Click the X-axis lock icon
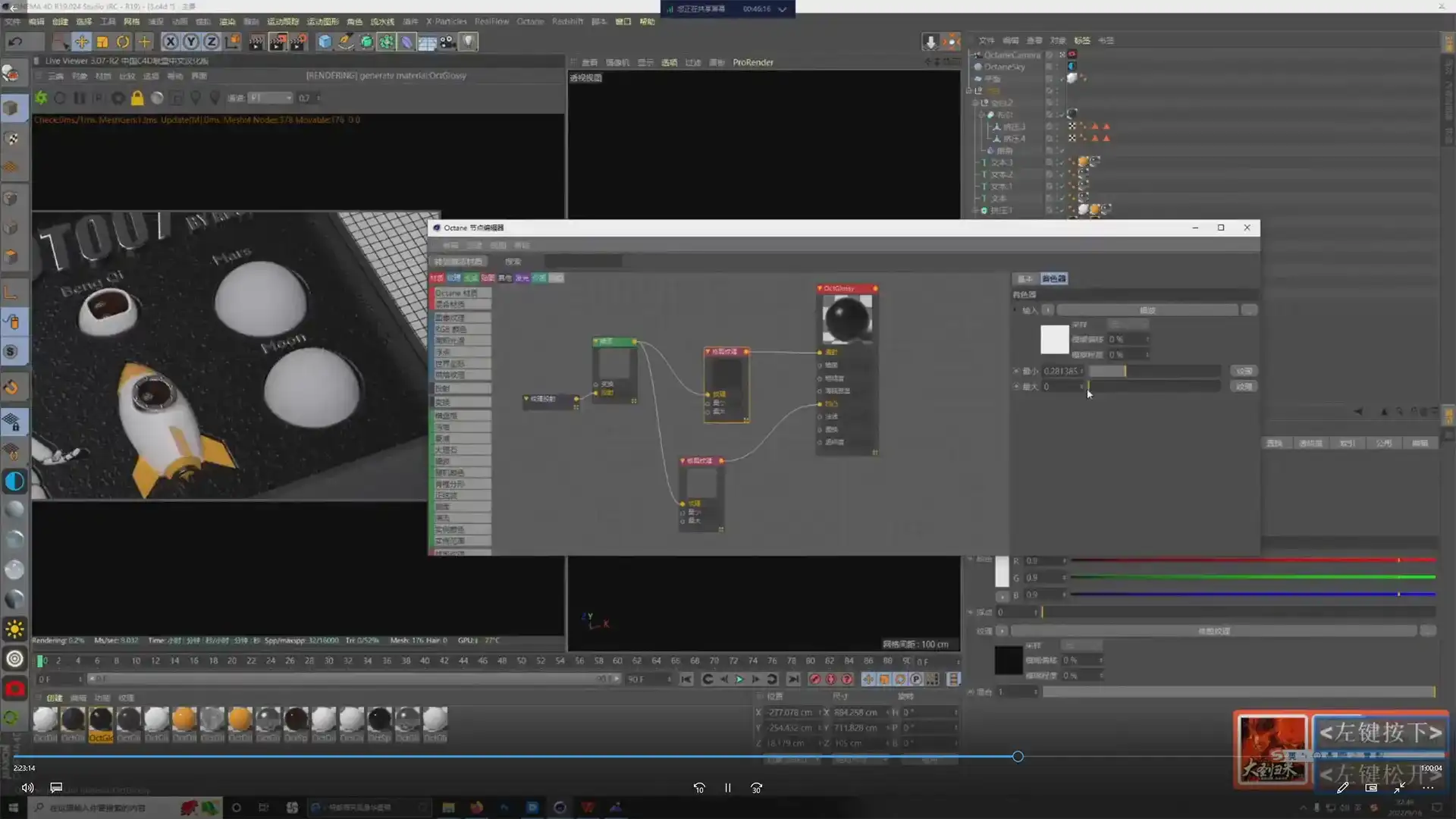Screen dimensions: 1456x819 click(x=171, y=42)
